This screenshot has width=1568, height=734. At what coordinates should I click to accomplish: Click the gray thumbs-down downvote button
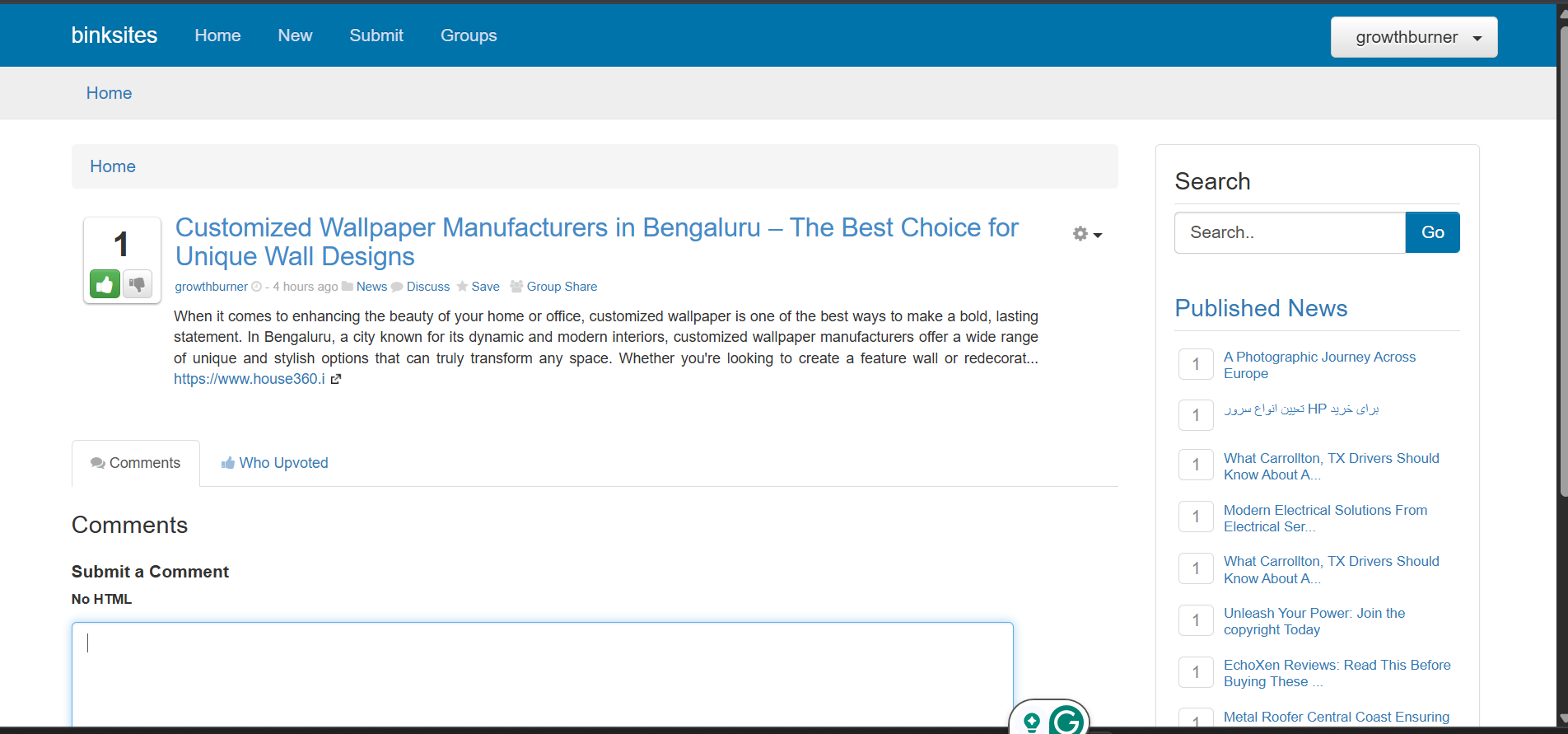[138, 284]
